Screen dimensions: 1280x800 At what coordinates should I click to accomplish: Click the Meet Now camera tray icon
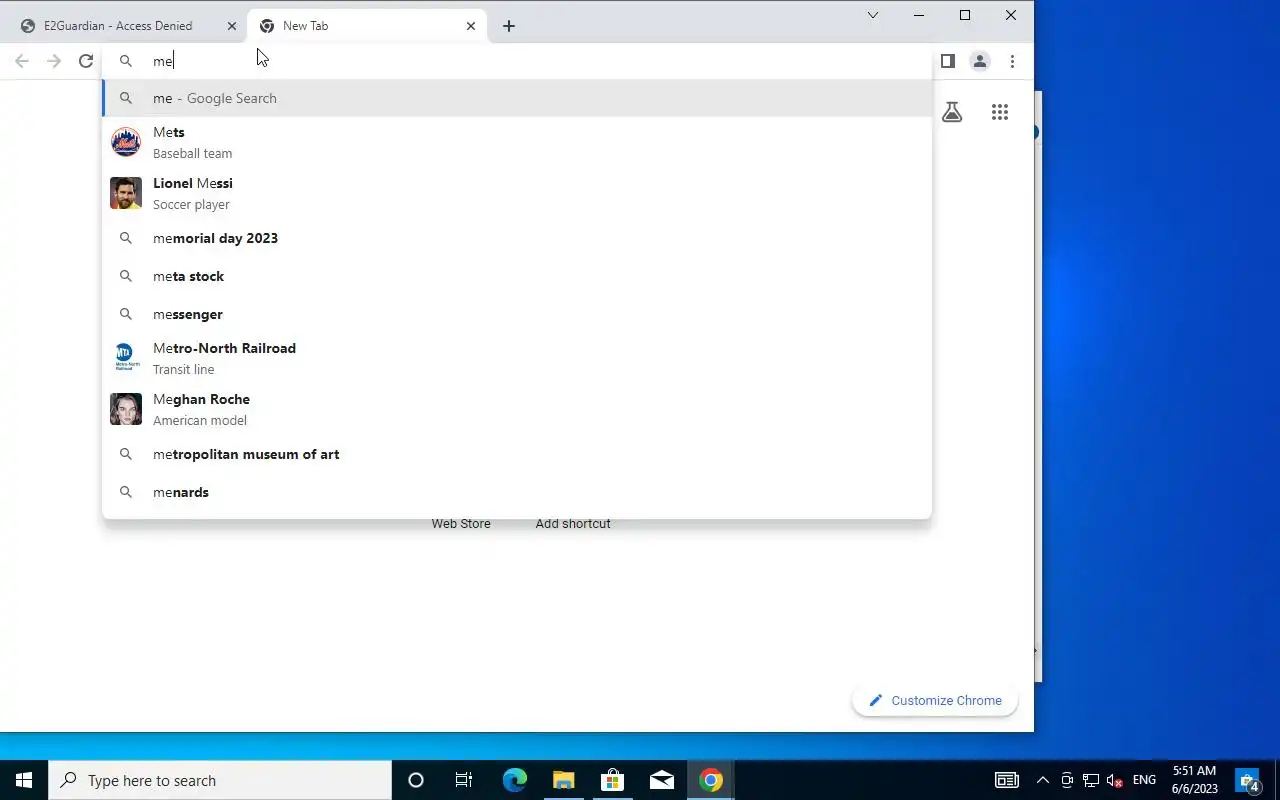1067,780
